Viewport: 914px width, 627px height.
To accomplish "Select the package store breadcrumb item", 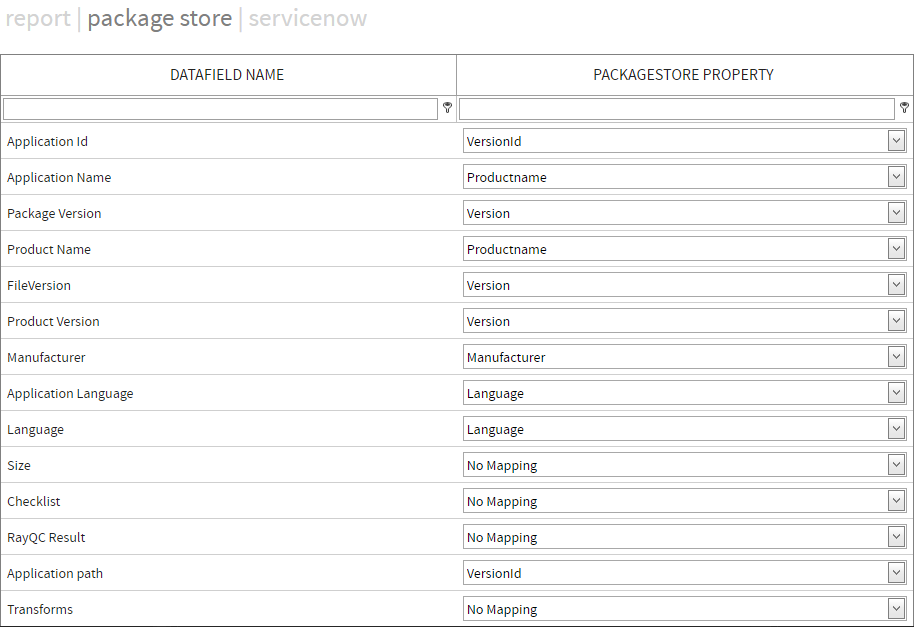I will [x=160, y=18].
